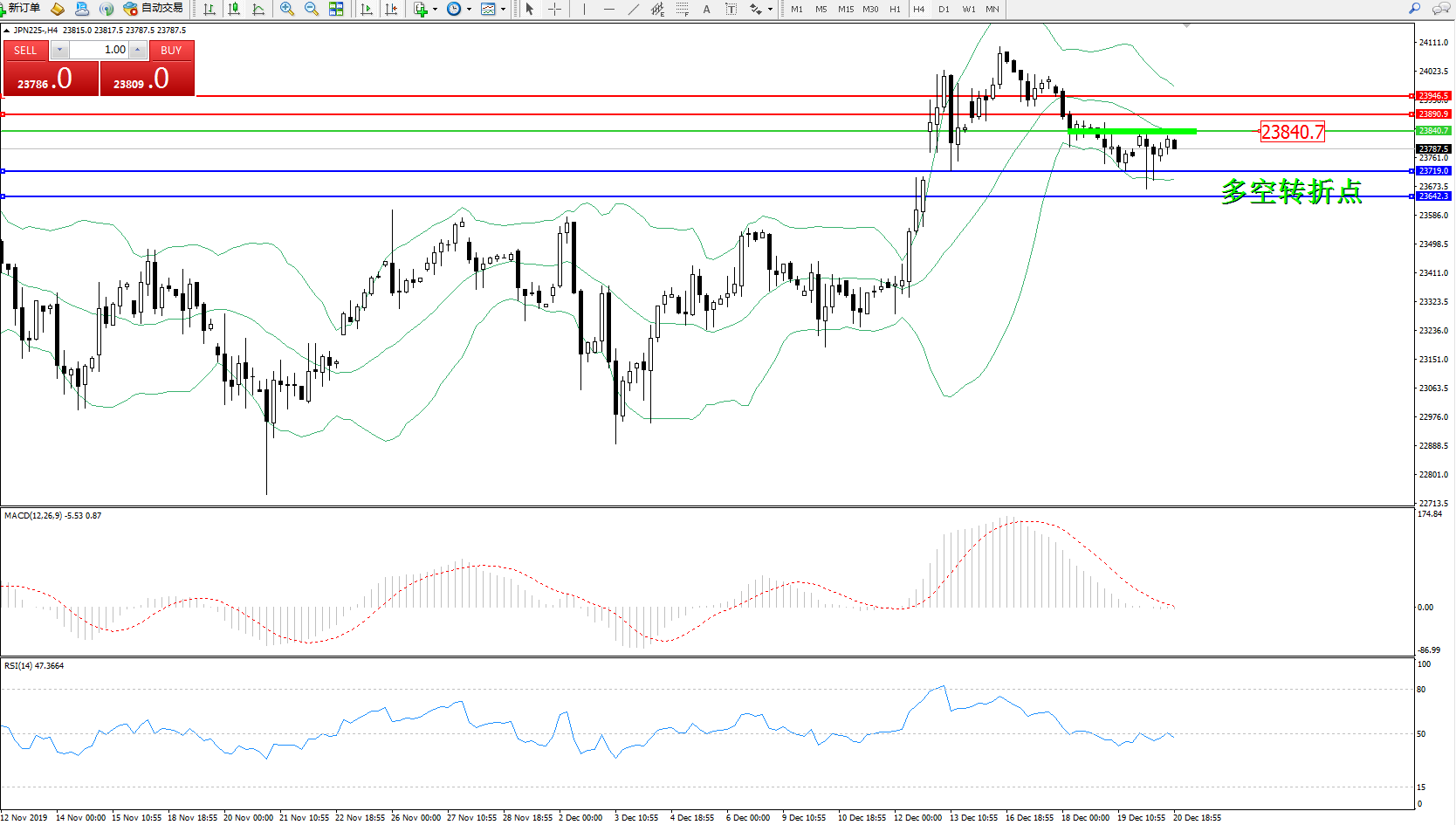Switch chart to candlestick display

pos(234,9)
